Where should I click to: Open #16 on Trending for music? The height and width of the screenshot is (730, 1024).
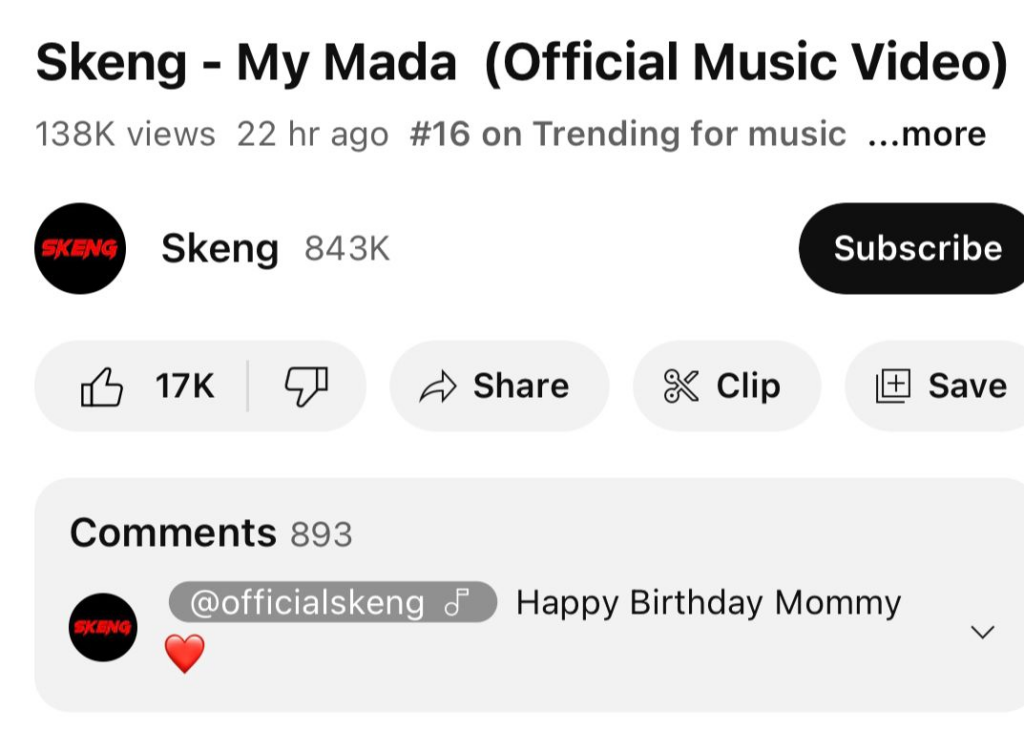click(x=628, y=135)
